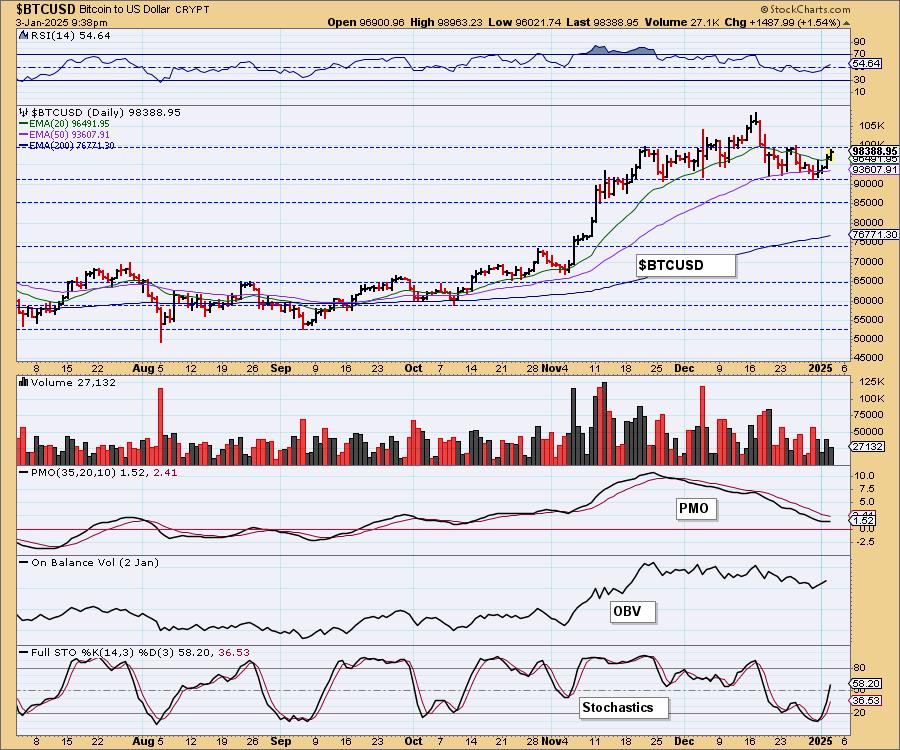This screenshot has height=750, width=900.
Task: Click the blue EMA(200) legend line marker
Action: pyautogui.click(x=24, y=146)
